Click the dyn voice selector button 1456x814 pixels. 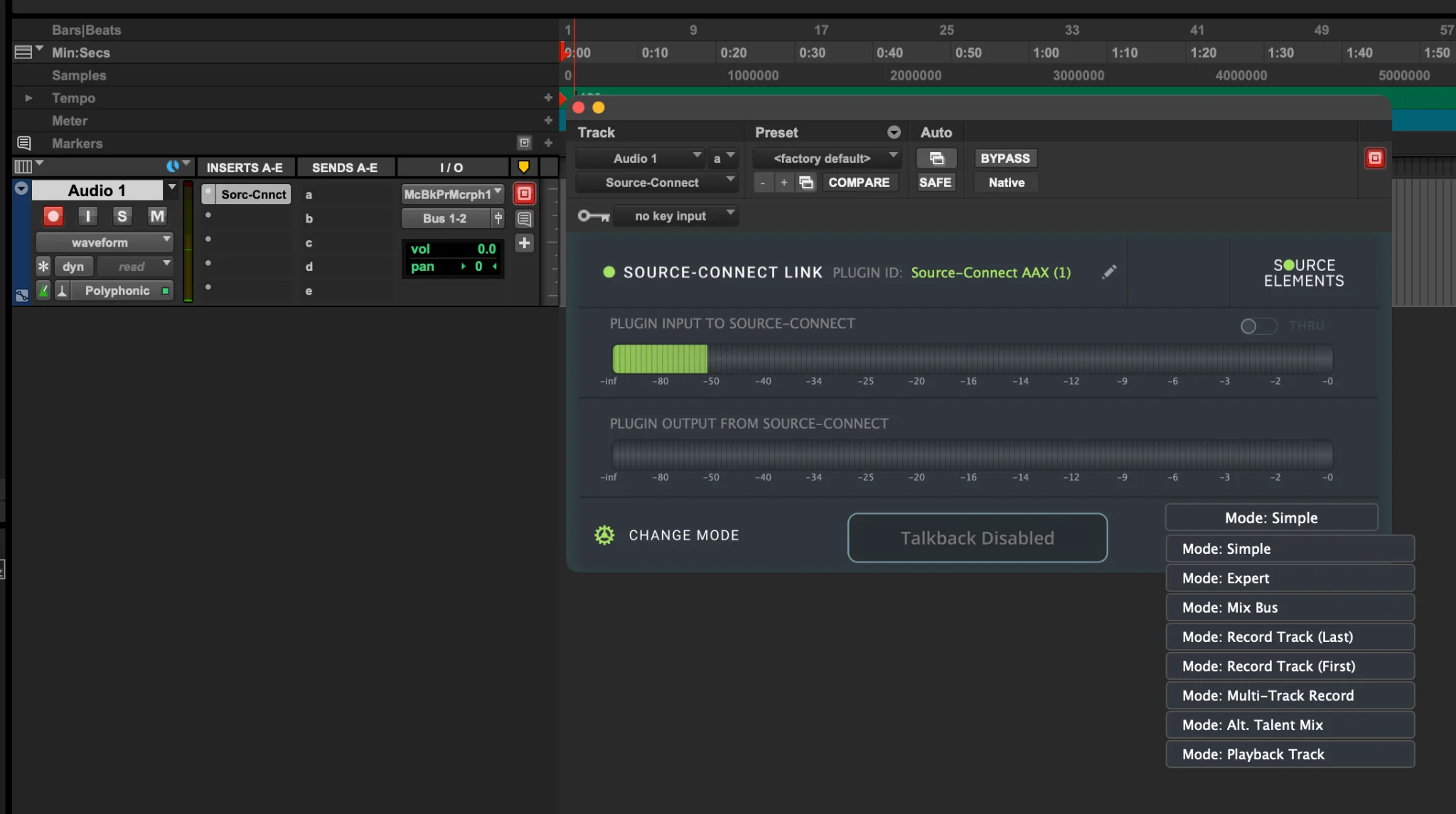click(73, 267)
